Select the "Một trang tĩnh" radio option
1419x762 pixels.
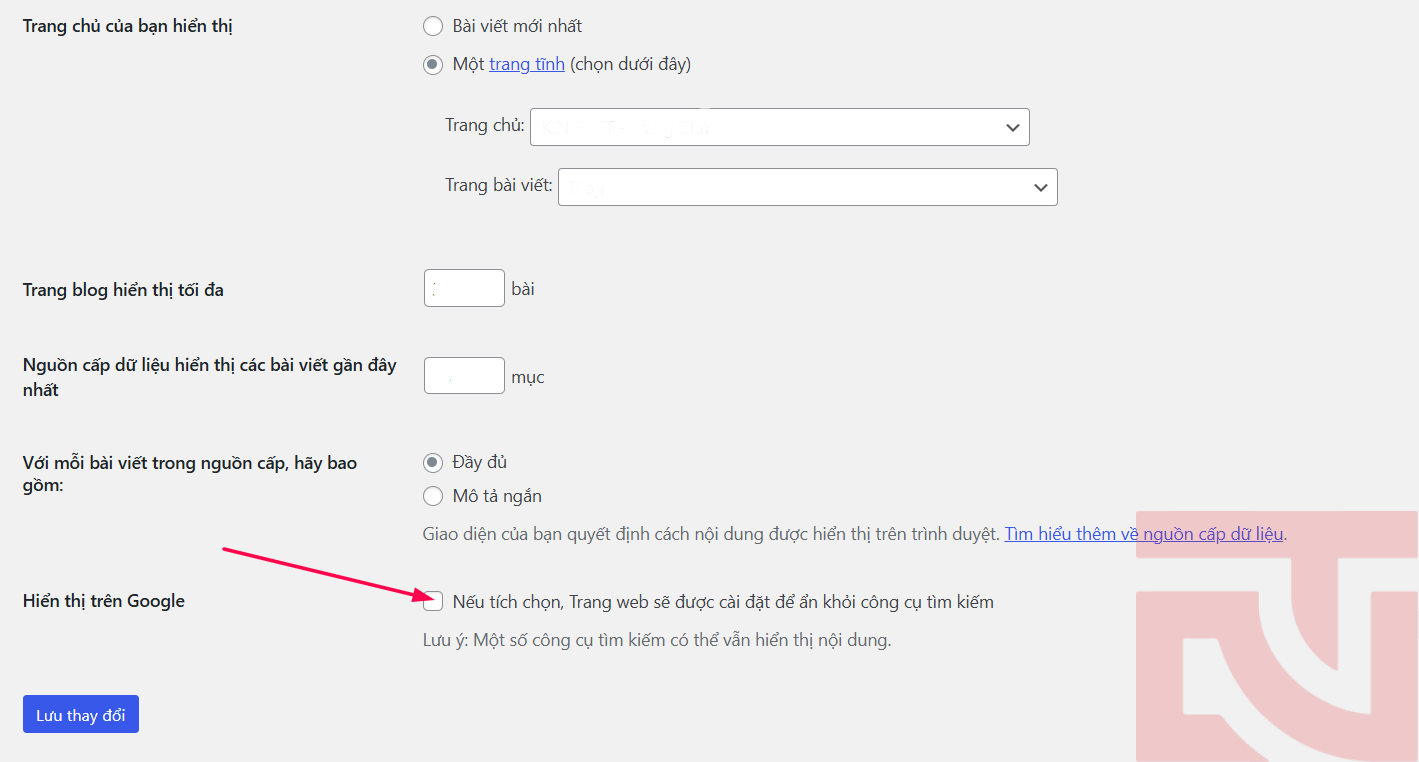tap(433, 64)
